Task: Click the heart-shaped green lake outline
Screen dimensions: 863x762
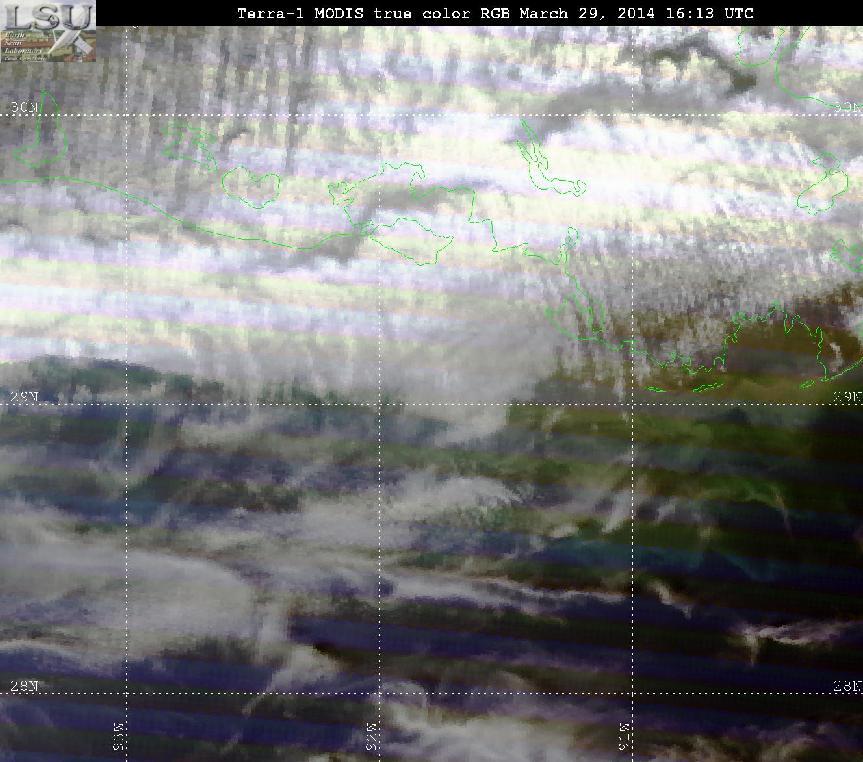Action: pyautogui.click(x=251, y=186)
